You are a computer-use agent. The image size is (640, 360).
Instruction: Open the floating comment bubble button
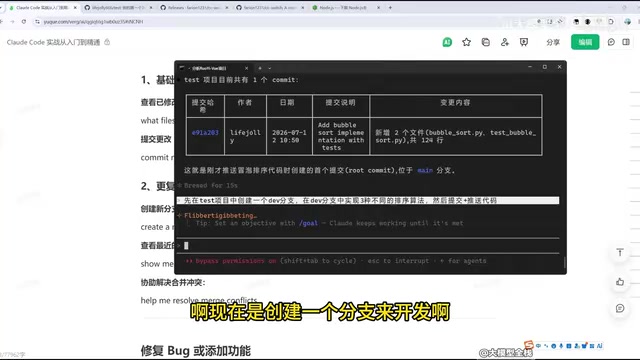pos(620,308)
